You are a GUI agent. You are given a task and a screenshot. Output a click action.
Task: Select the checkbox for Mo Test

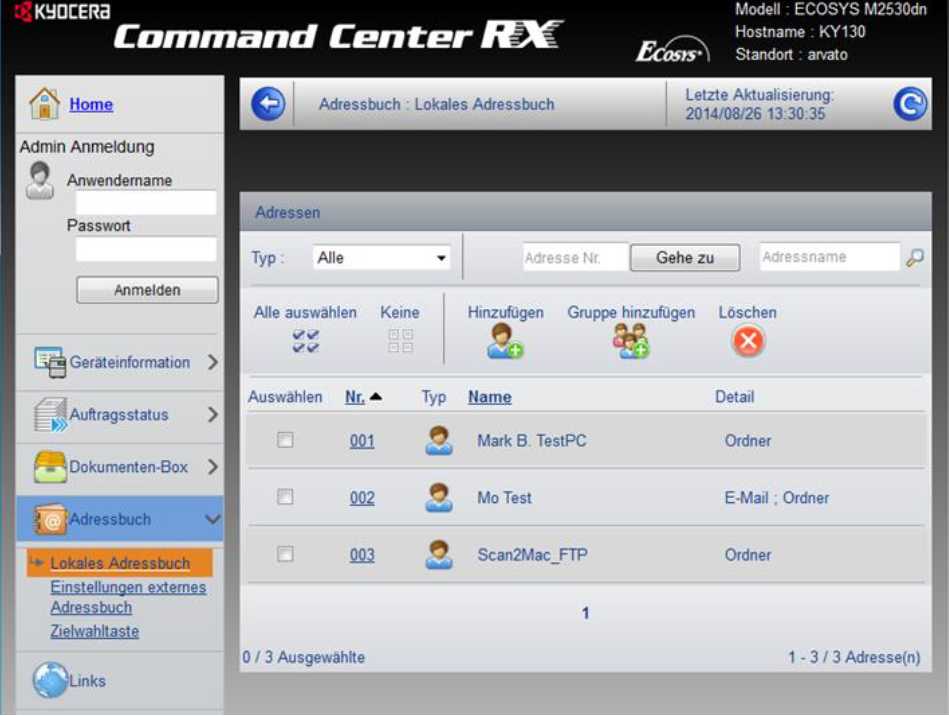[285, 497]
